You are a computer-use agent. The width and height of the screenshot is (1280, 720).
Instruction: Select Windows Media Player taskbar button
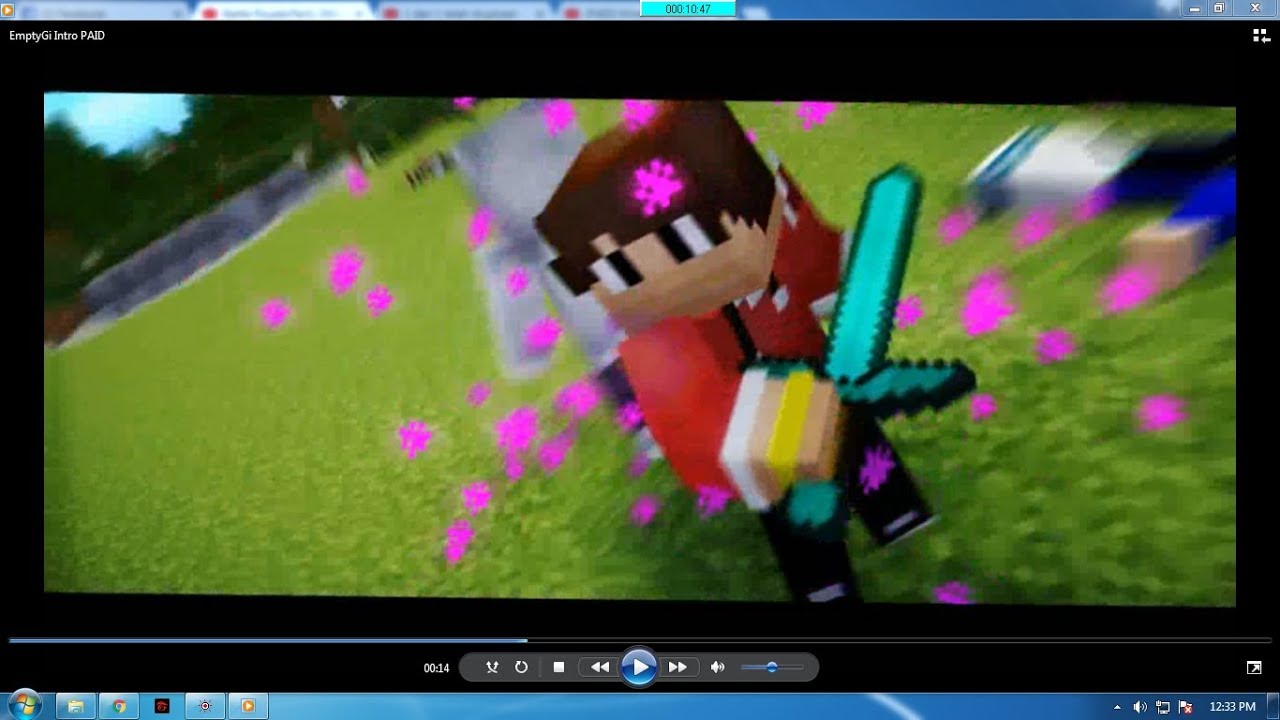tap(248, 706)
